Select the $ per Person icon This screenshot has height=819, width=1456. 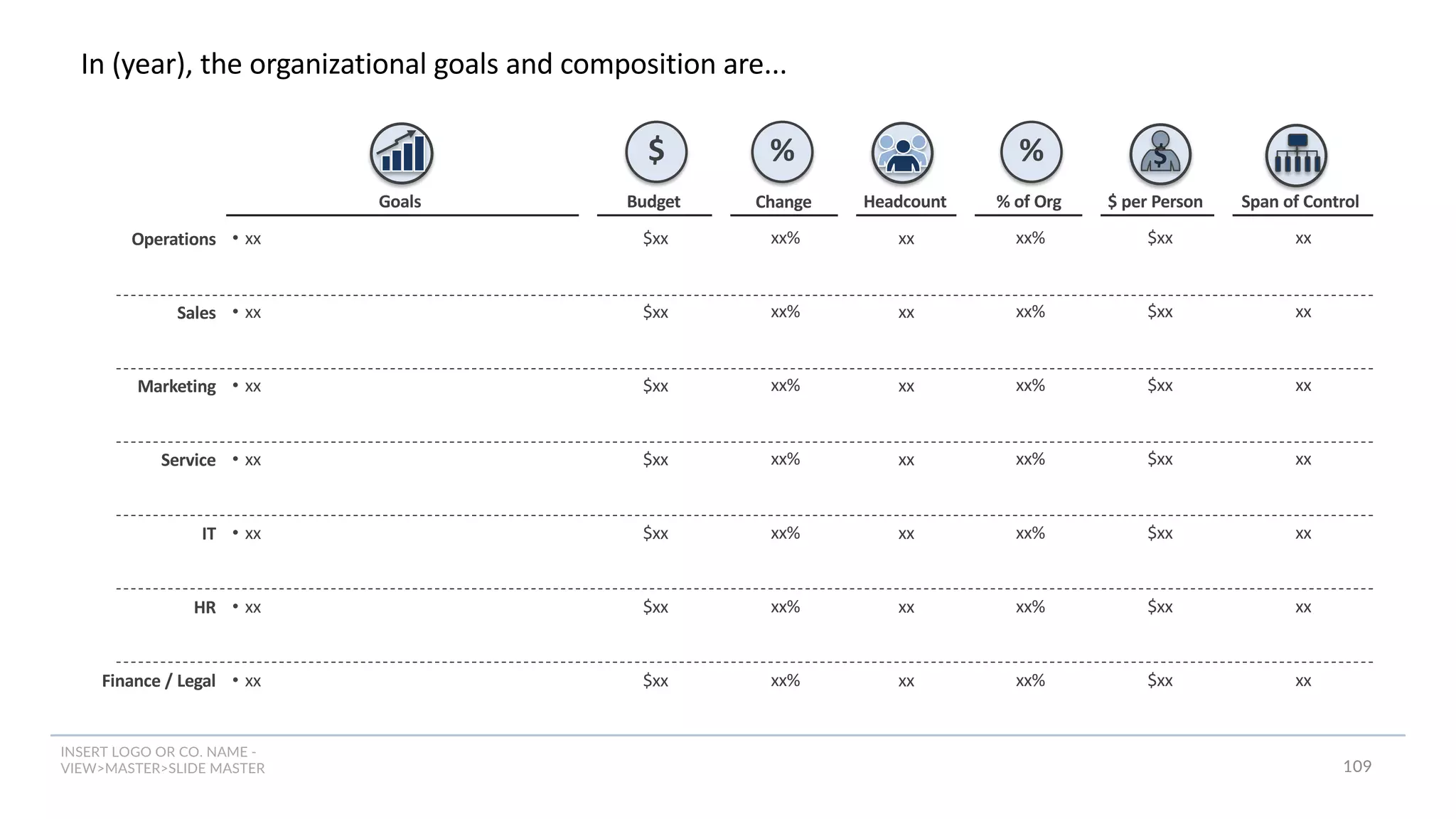1160,155
